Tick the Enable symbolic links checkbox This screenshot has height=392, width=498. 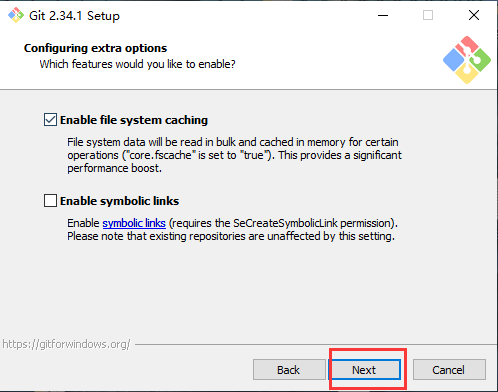click(50, 201)
